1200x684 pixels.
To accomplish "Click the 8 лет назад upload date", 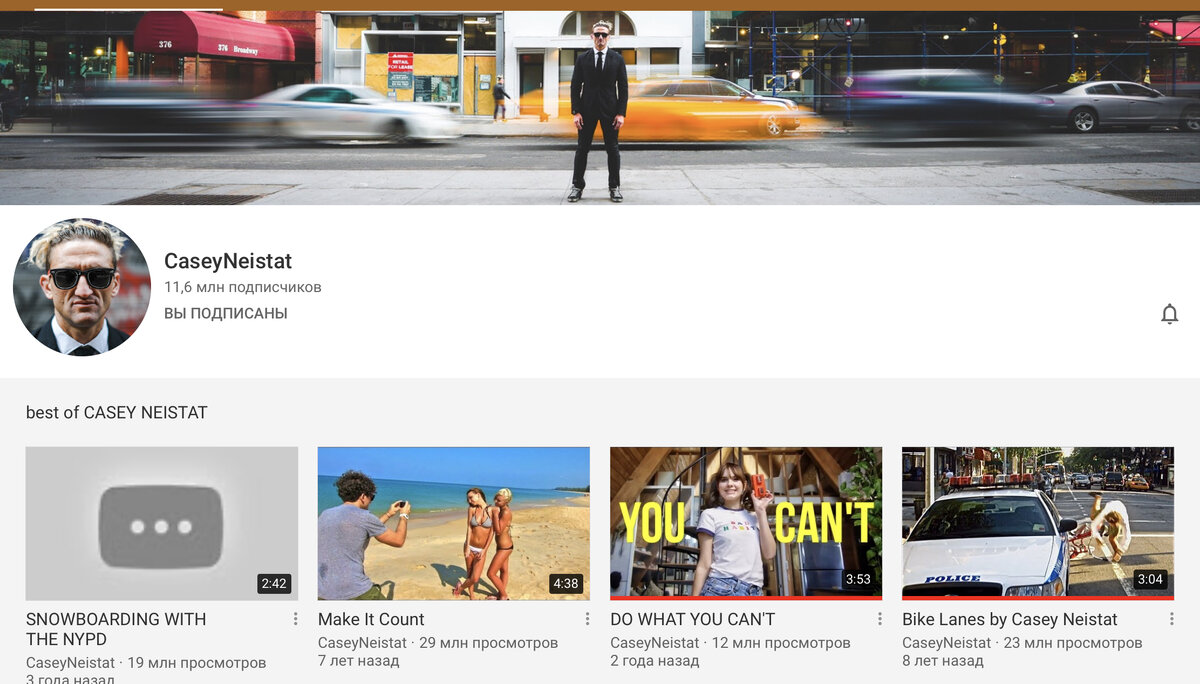I will pyautogui.click(x=942, y=661).
